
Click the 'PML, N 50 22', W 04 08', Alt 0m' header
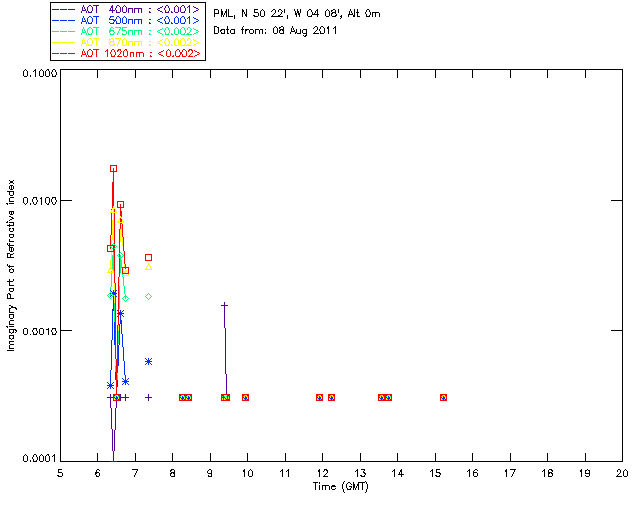(297, 14)
